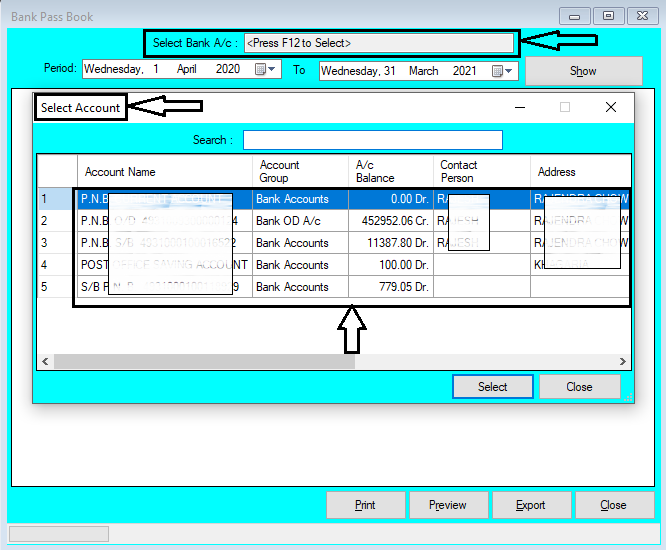
Task: Click the Preview button
Action: coord(448,505)
